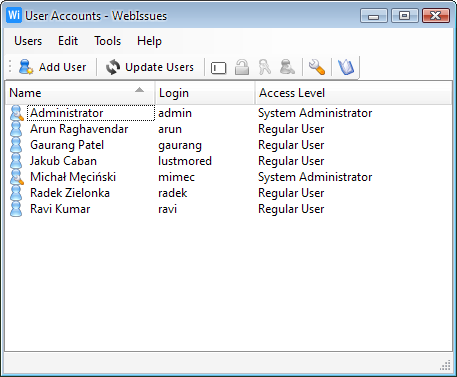Click Regular User in the ravi row
457x377 pixels.
[291, 209]
